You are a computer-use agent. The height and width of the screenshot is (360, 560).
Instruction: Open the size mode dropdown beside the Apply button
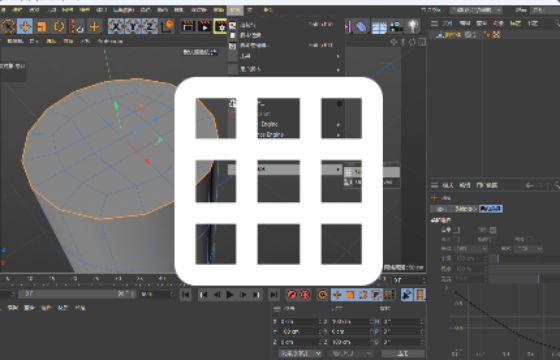(352, 354)
